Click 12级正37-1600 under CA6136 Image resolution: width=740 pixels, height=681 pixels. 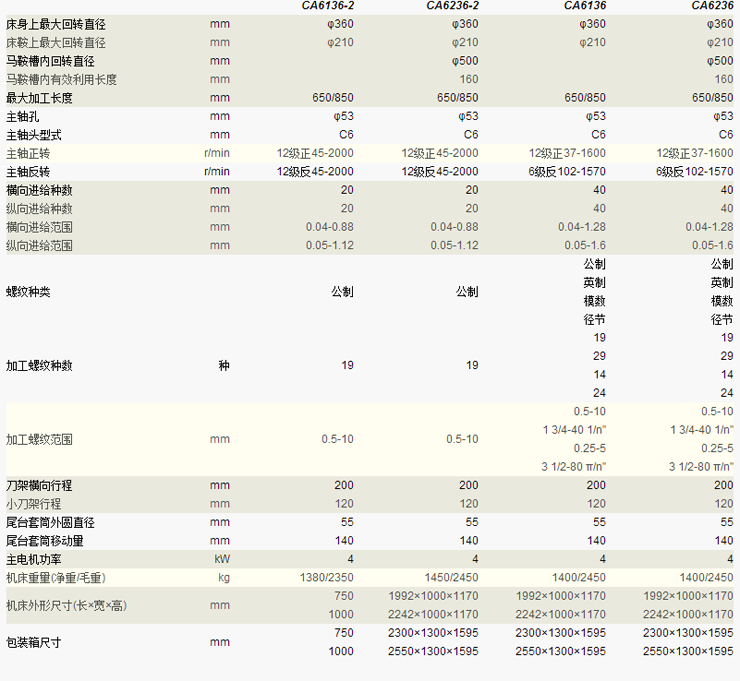click(x=567, y=153)
